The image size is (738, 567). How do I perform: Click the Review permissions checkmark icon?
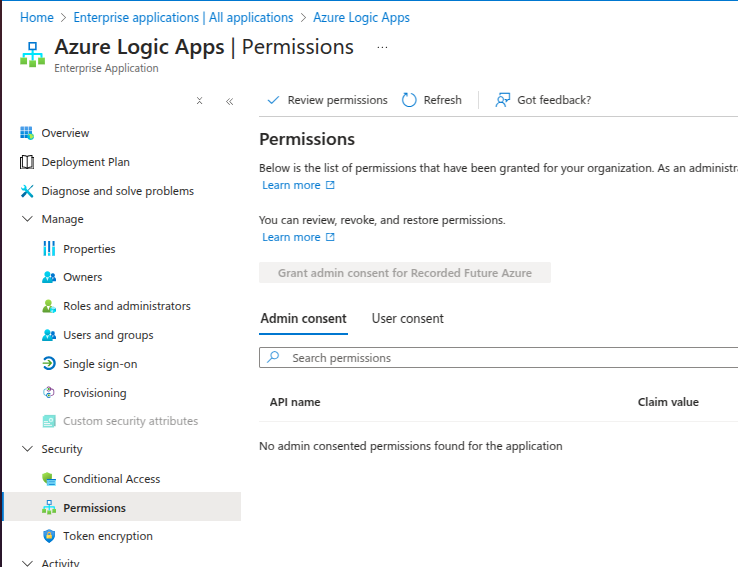[273, 100]
